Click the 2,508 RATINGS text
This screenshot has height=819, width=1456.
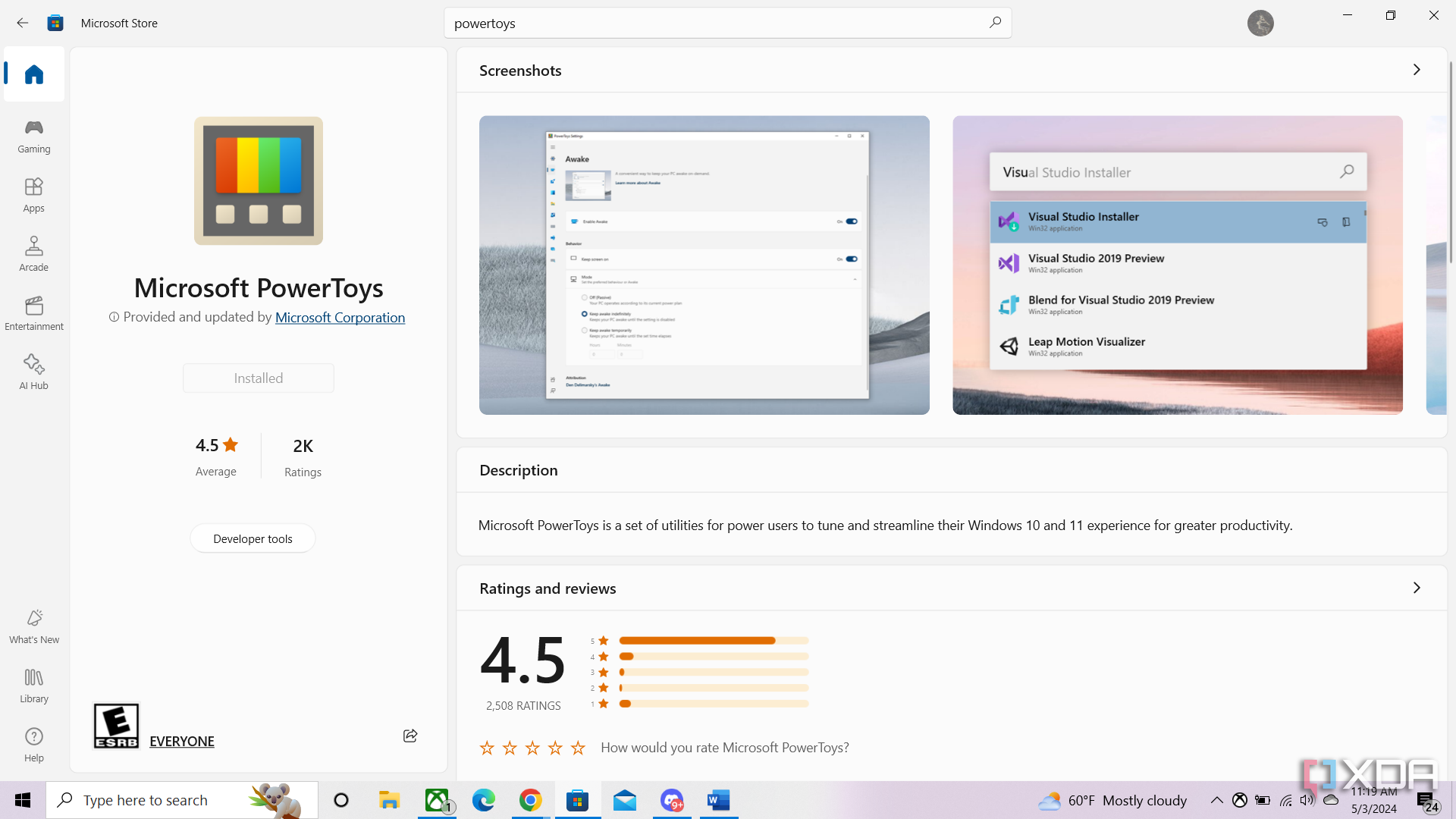tap(523, 706)
